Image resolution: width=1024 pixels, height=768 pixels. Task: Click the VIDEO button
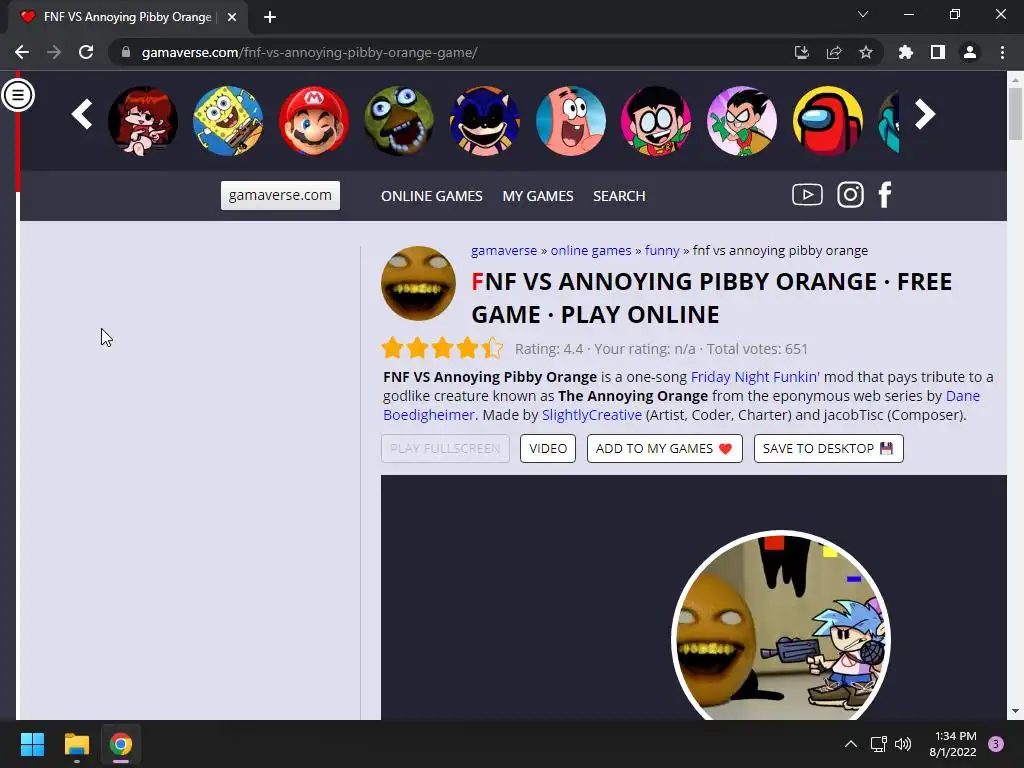pos(548,449)
